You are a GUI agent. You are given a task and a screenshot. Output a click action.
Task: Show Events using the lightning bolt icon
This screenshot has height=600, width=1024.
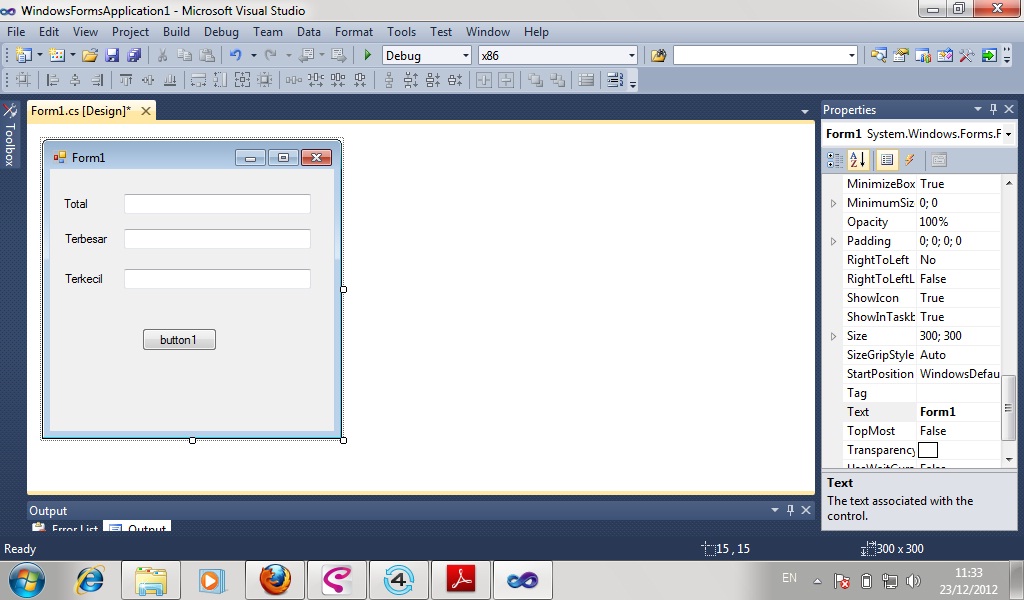pos(909,160)
